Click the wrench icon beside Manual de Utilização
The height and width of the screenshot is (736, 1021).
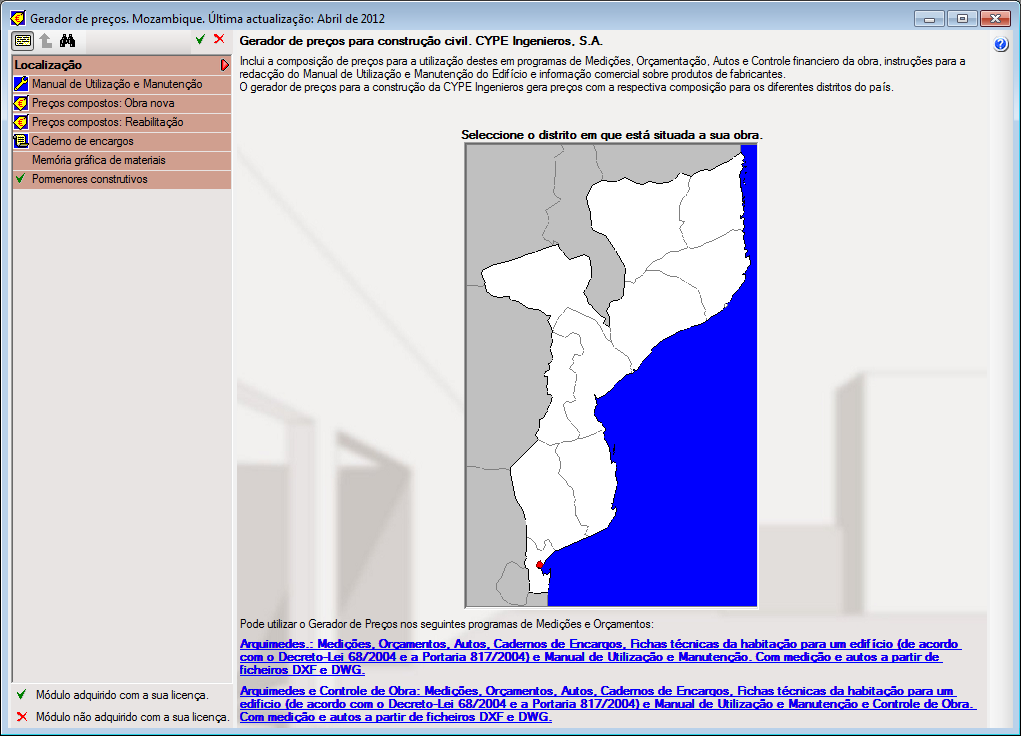coord(21,84)
